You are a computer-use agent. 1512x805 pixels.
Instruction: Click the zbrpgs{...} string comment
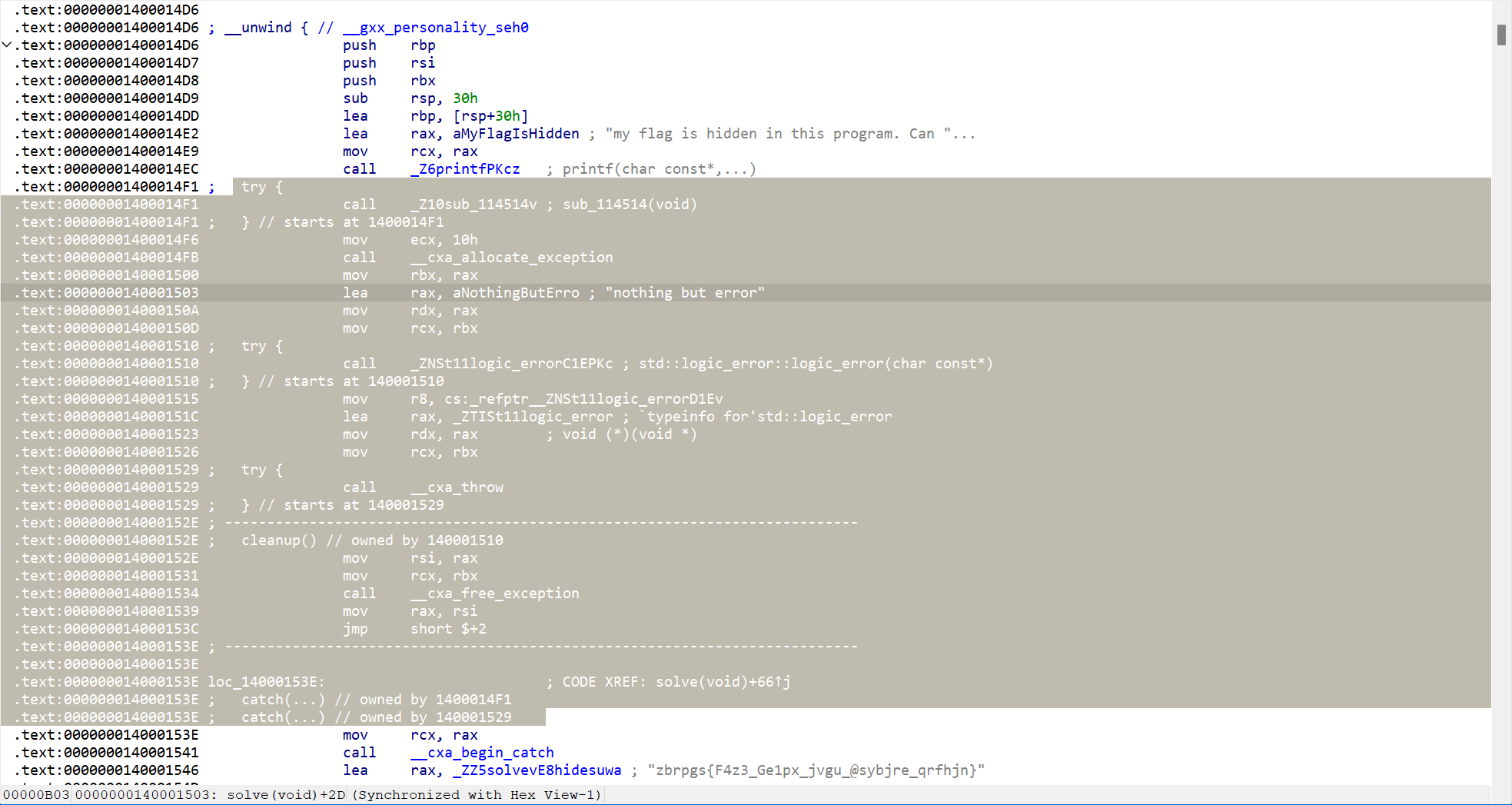(816, 770)
